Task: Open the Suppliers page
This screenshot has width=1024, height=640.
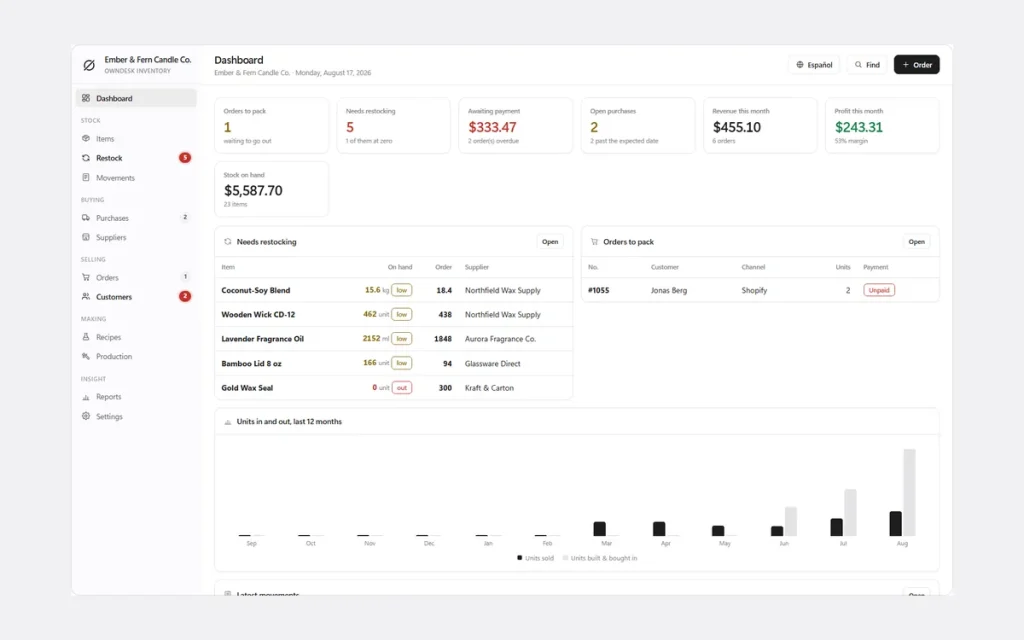Action: [136, 237]
